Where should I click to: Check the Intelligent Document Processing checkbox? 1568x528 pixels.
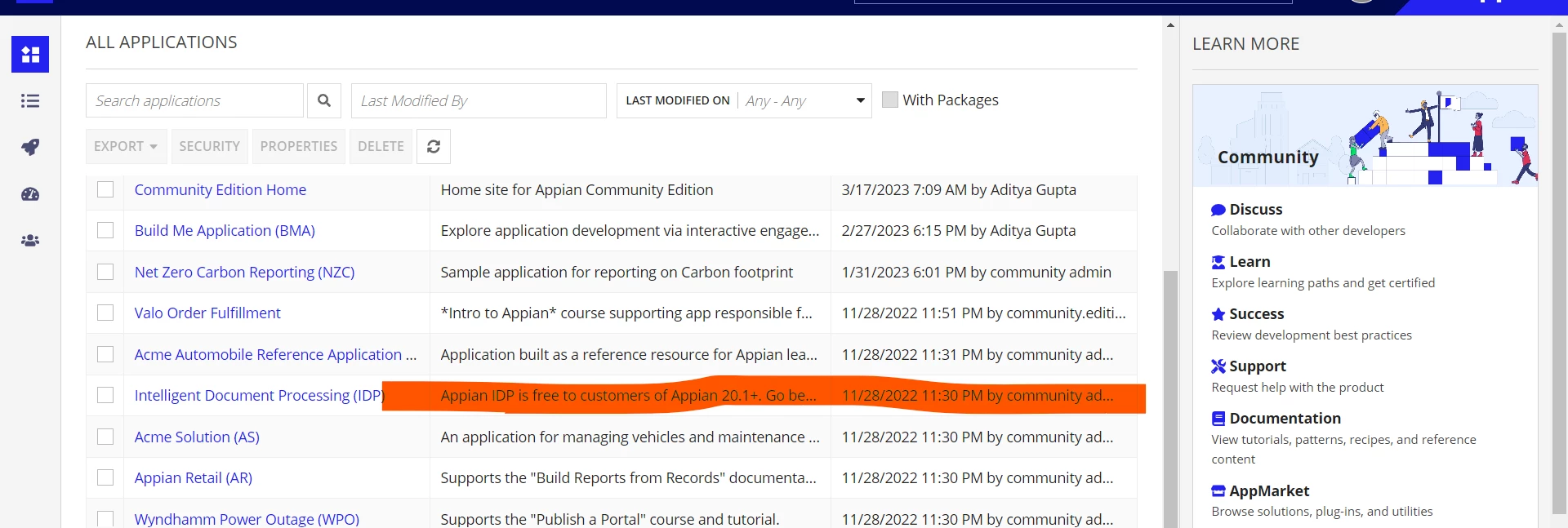click(105, 395)
